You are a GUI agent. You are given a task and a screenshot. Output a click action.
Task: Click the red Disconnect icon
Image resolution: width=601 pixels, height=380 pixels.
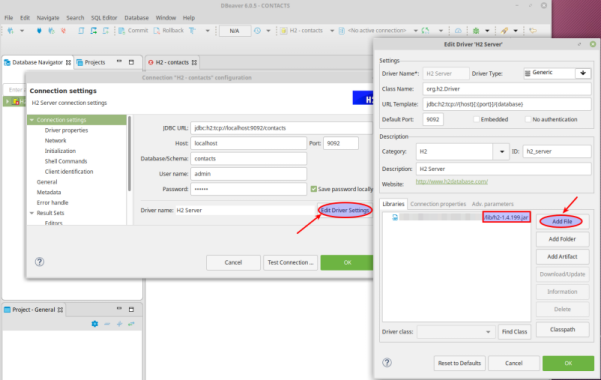coord(63,31)
